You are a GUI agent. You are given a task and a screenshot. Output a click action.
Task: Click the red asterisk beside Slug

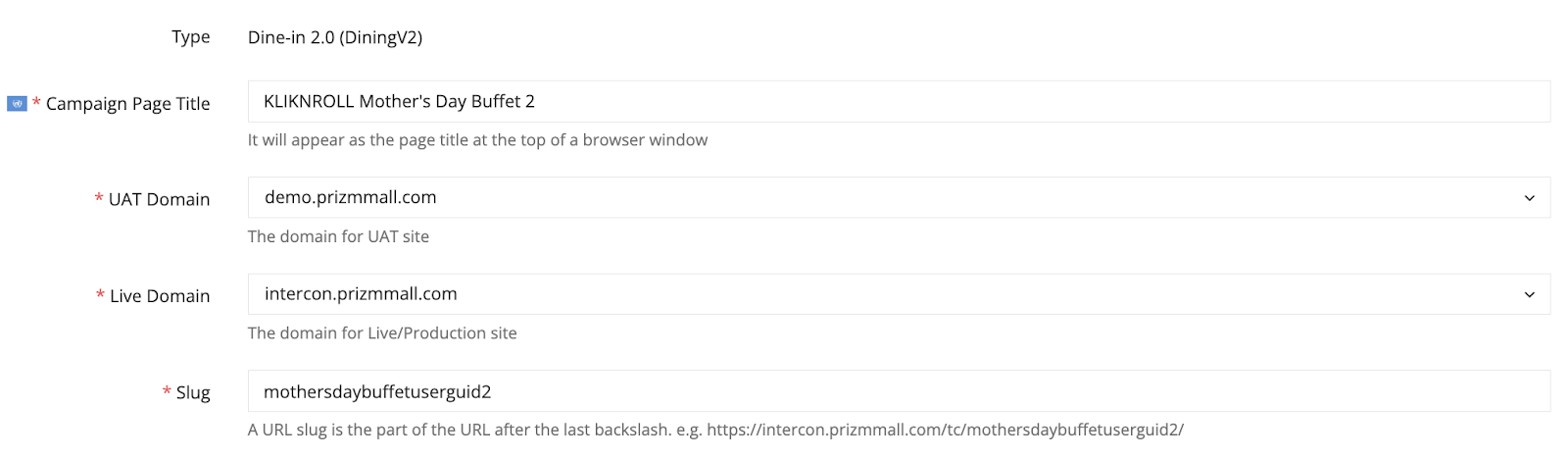[x=167, y=392]
